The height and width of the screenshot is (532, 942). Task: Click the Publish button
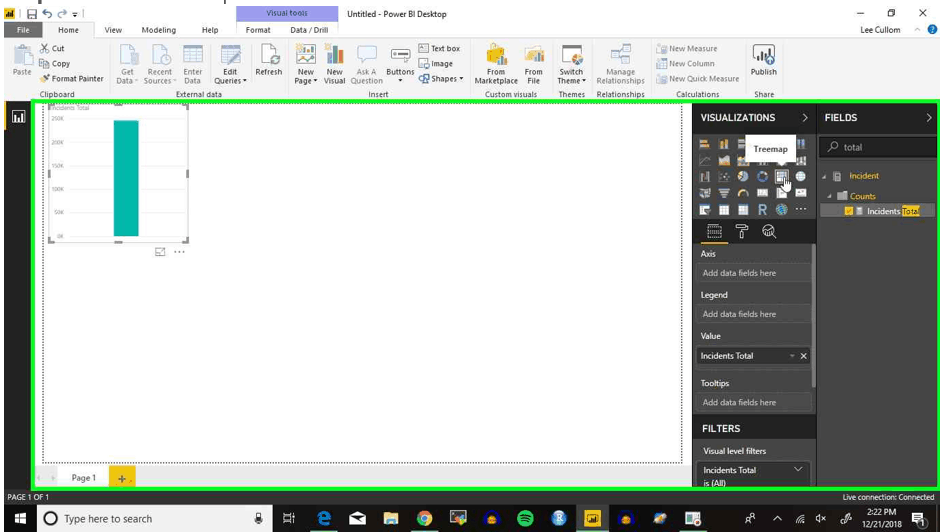click(764, 60)
